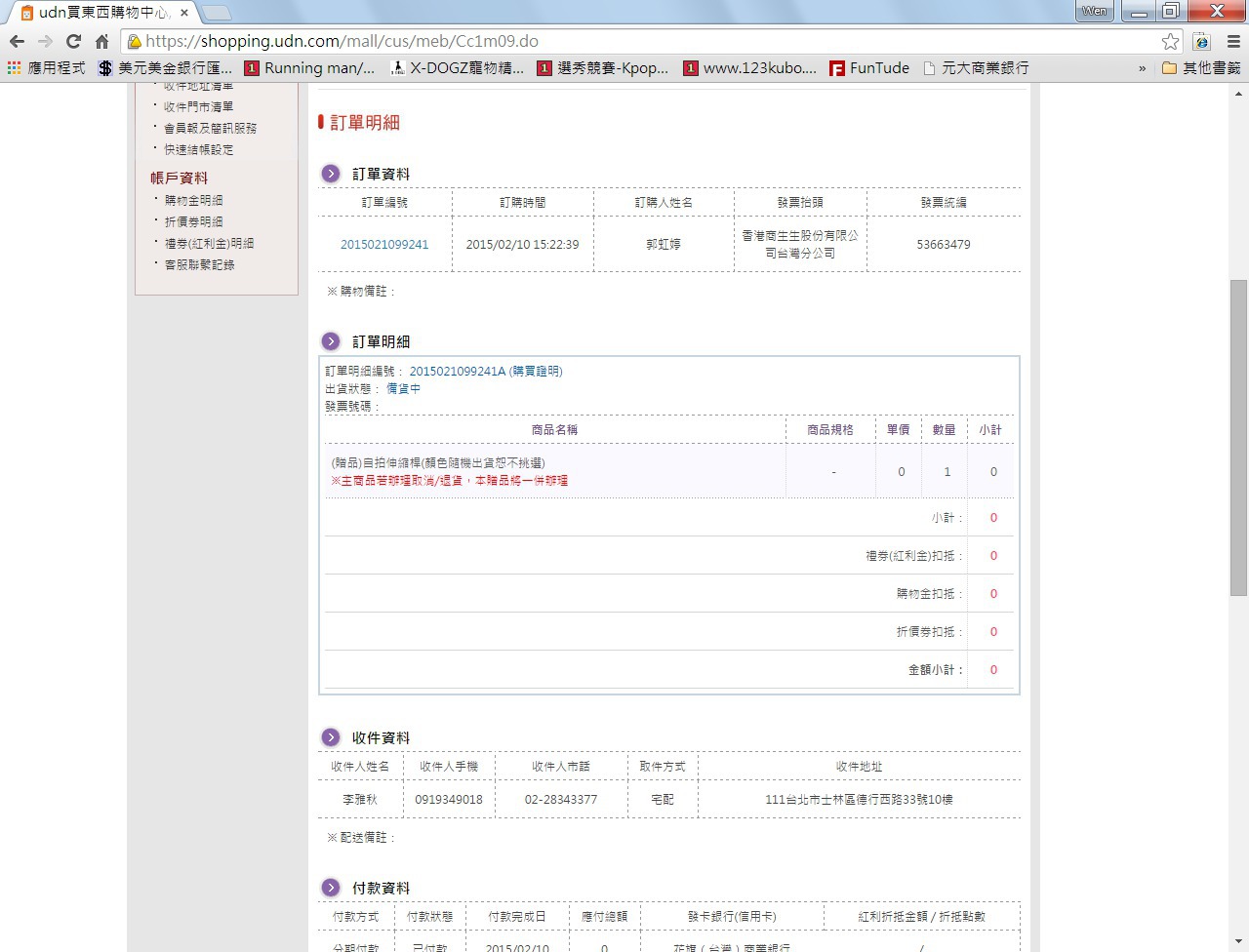Open the 元大商業銀行 bookmark

(975, 68)
